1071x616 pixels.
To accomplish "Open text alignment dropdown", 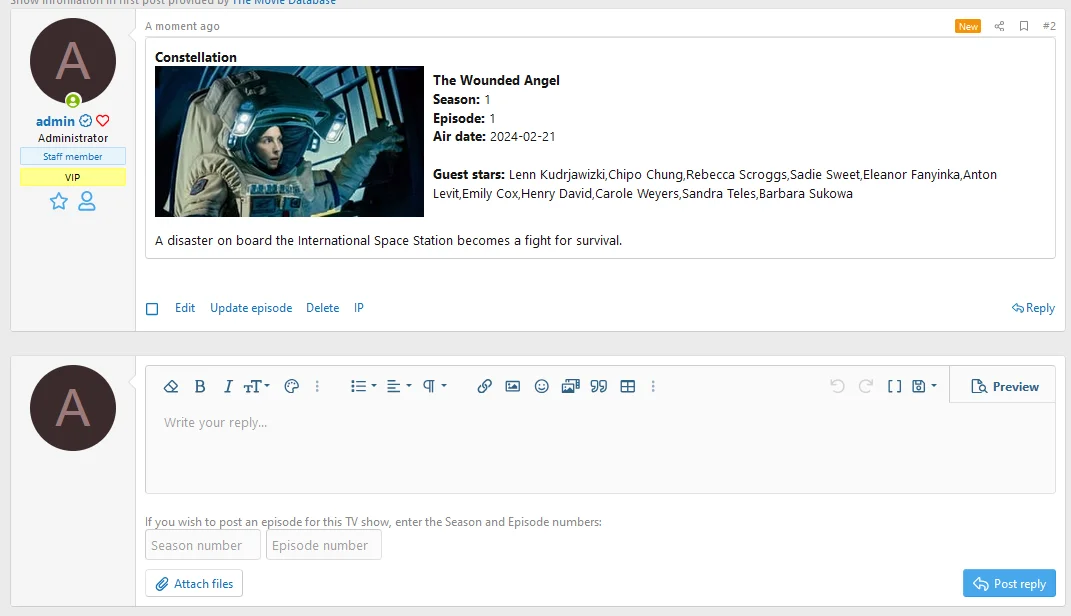I will pos(399,387).
